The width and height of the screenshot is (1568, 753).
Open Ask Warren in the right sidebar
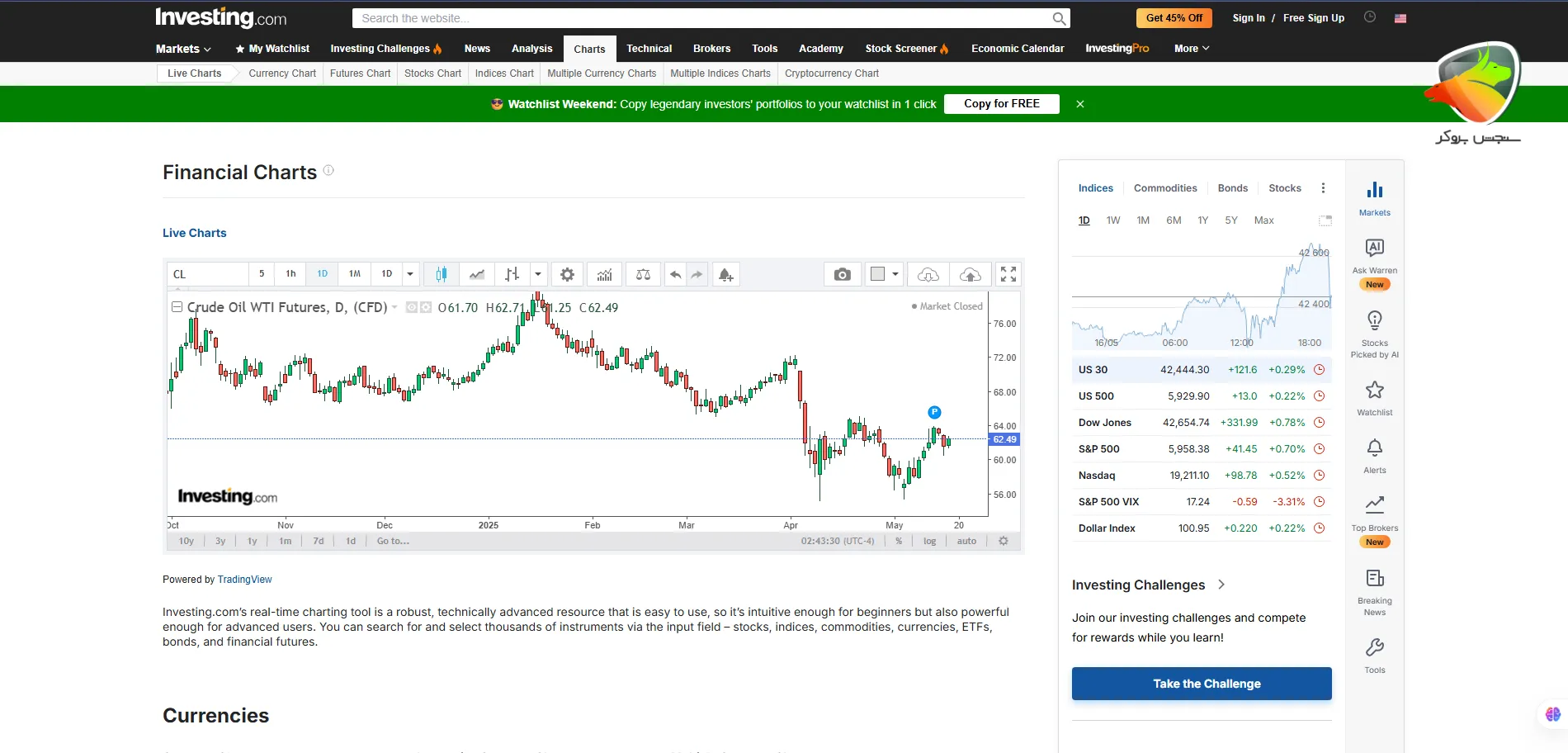tap(1374, 258)
